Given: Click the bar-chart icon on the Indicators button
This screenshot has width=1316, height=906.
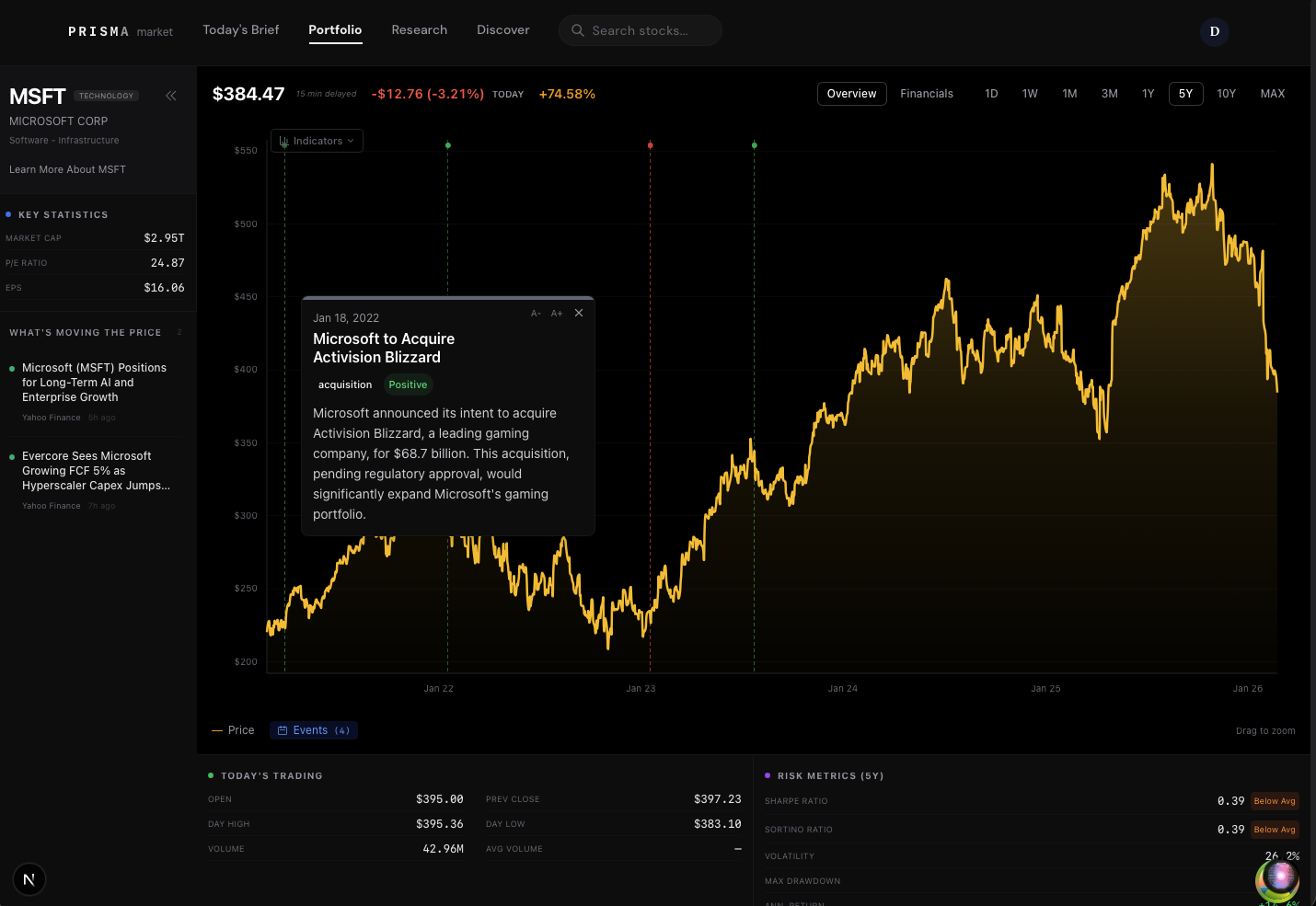Looking at the screenshot, I should click(284, 141).
